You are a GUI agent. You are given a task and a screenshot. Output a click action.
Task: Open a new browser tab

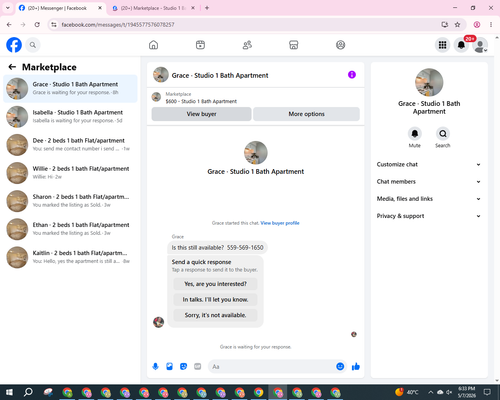pos(207,8)
